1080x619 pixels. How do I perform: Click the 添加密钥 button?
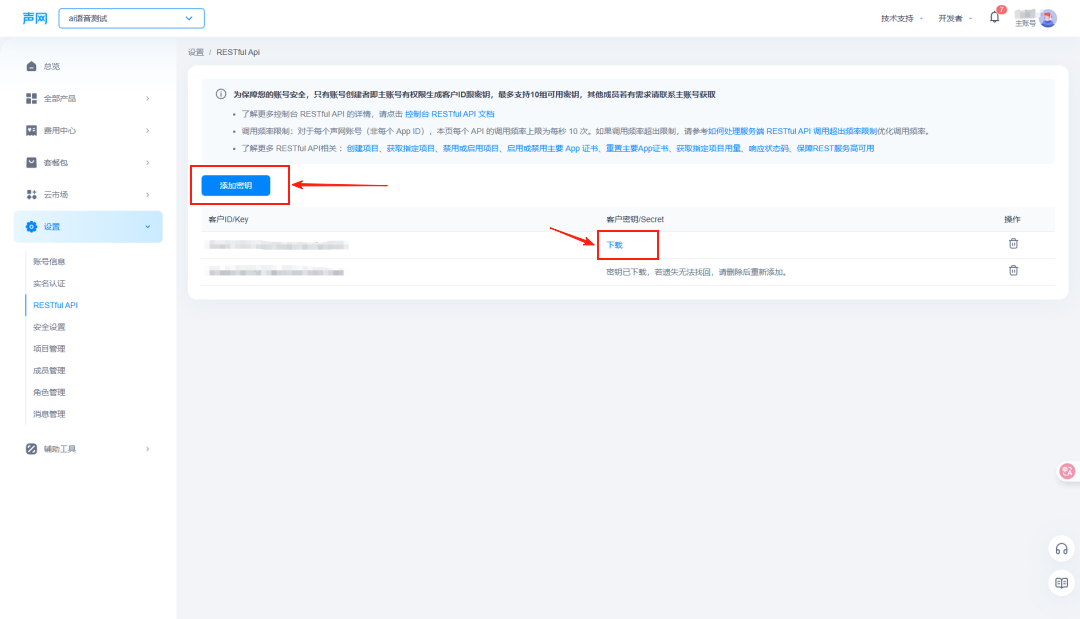[x=236, y=185]
